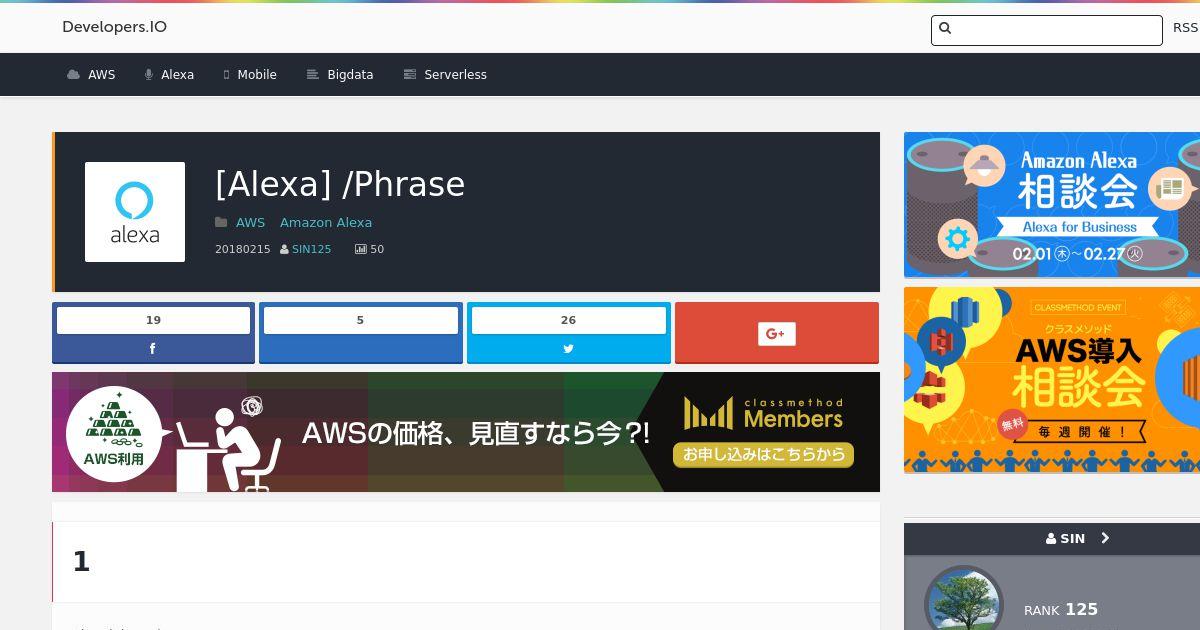The width and height of the screenshot is (1200, 630).
Task: Open the classmethod Members AWS pricing banner
Action: tap(466, 432)
